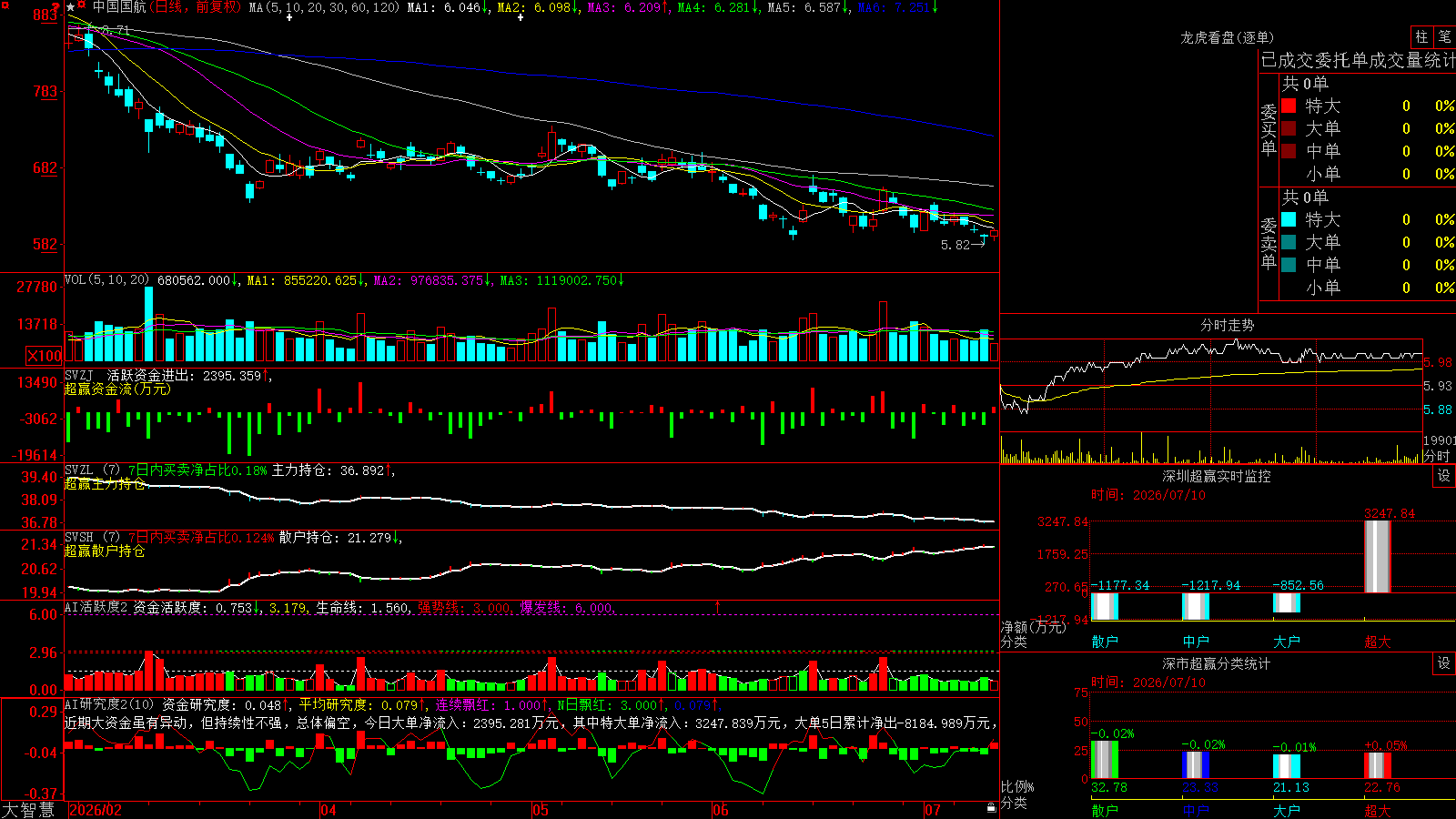Switch order view to 笔 mode
This screenshot has height=819, width=1456.
(1444, 36)
